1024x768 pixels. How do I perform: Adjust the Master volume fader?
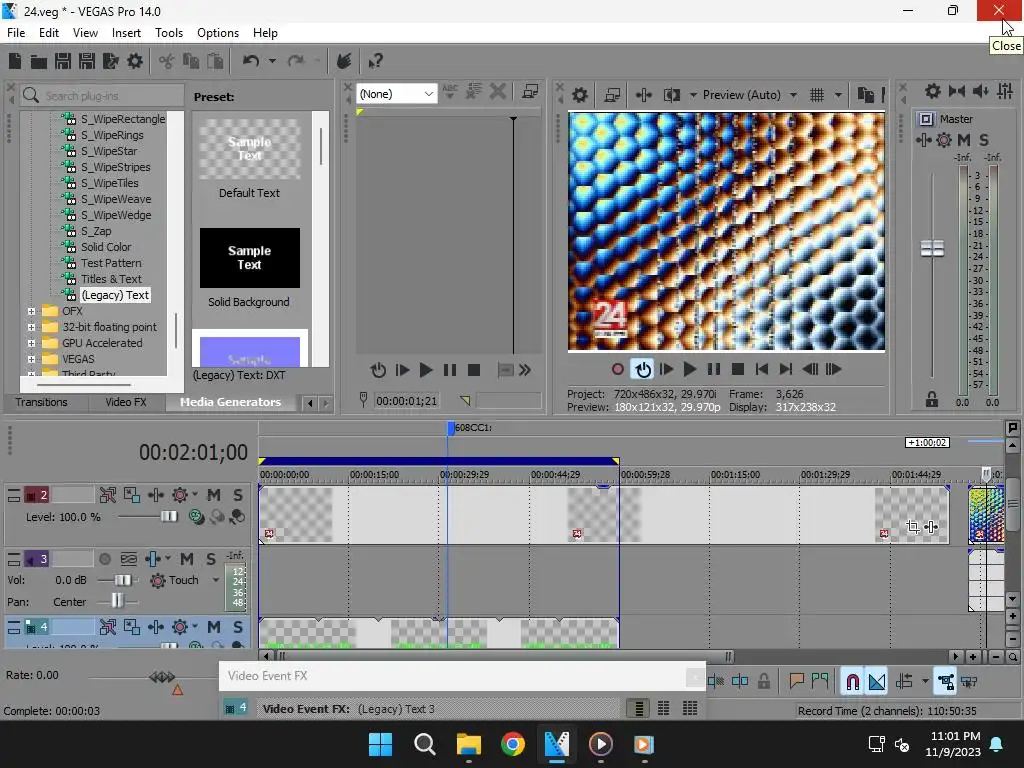932,248
